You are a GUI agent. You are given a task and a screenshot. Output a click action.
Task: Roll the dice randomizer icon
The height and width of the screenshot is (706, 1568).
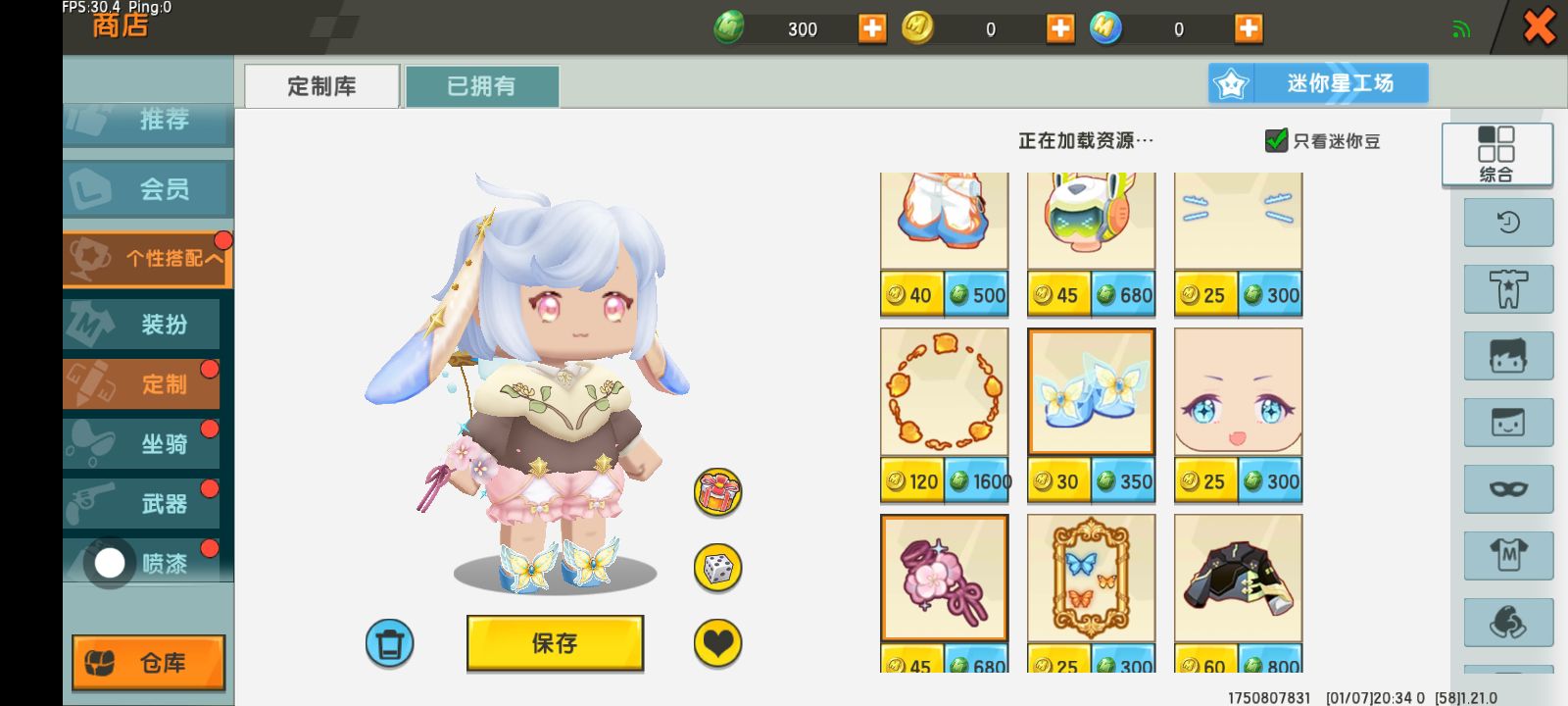(718, 568)
